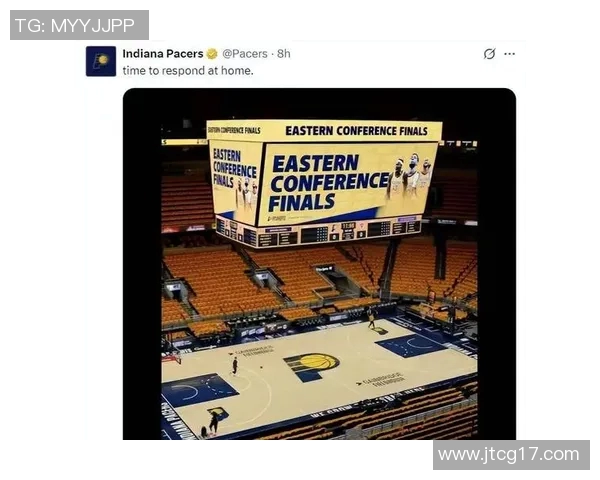Click the left side face of the jumbotron
600x480 pixels.
[235, 181]
